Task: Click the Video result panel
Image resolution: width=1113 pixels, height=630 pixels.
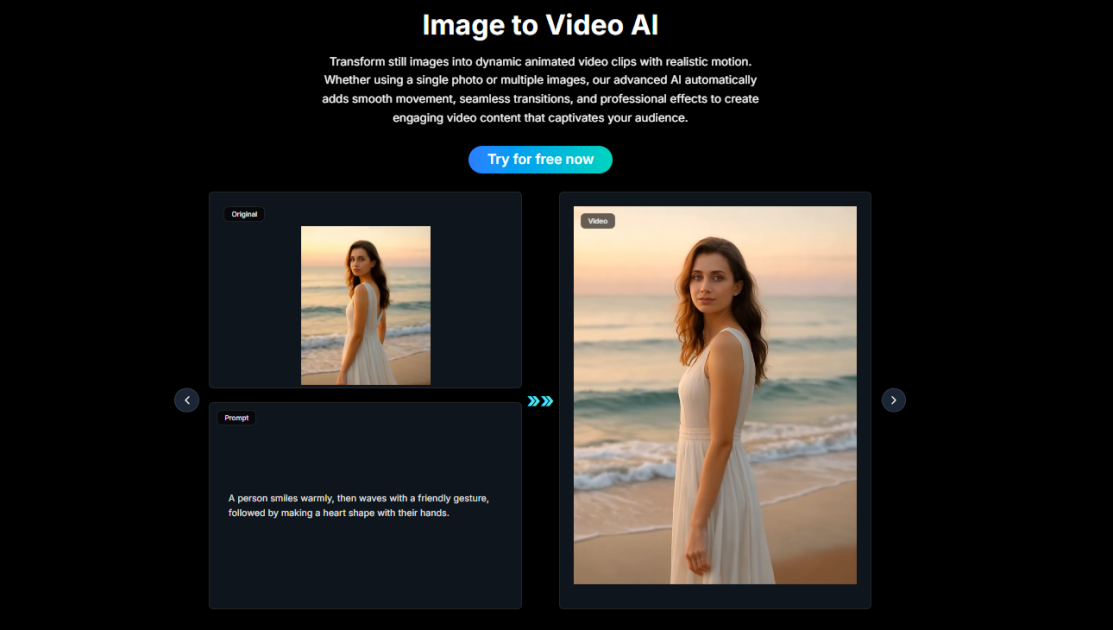Action: pyautogui.click(x=715, y=400)
